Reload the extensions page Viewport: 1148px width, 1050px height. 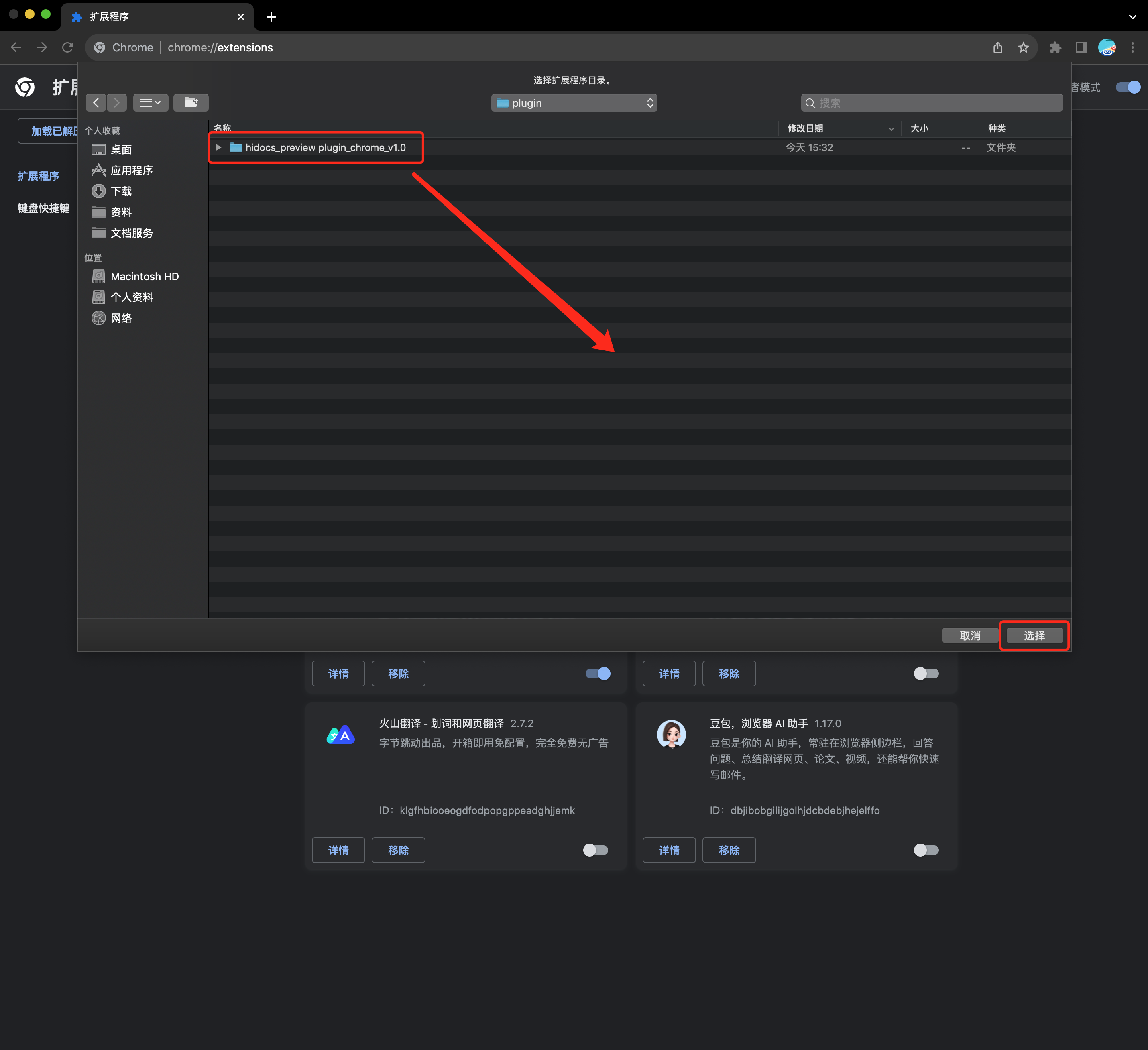[67, 47]
